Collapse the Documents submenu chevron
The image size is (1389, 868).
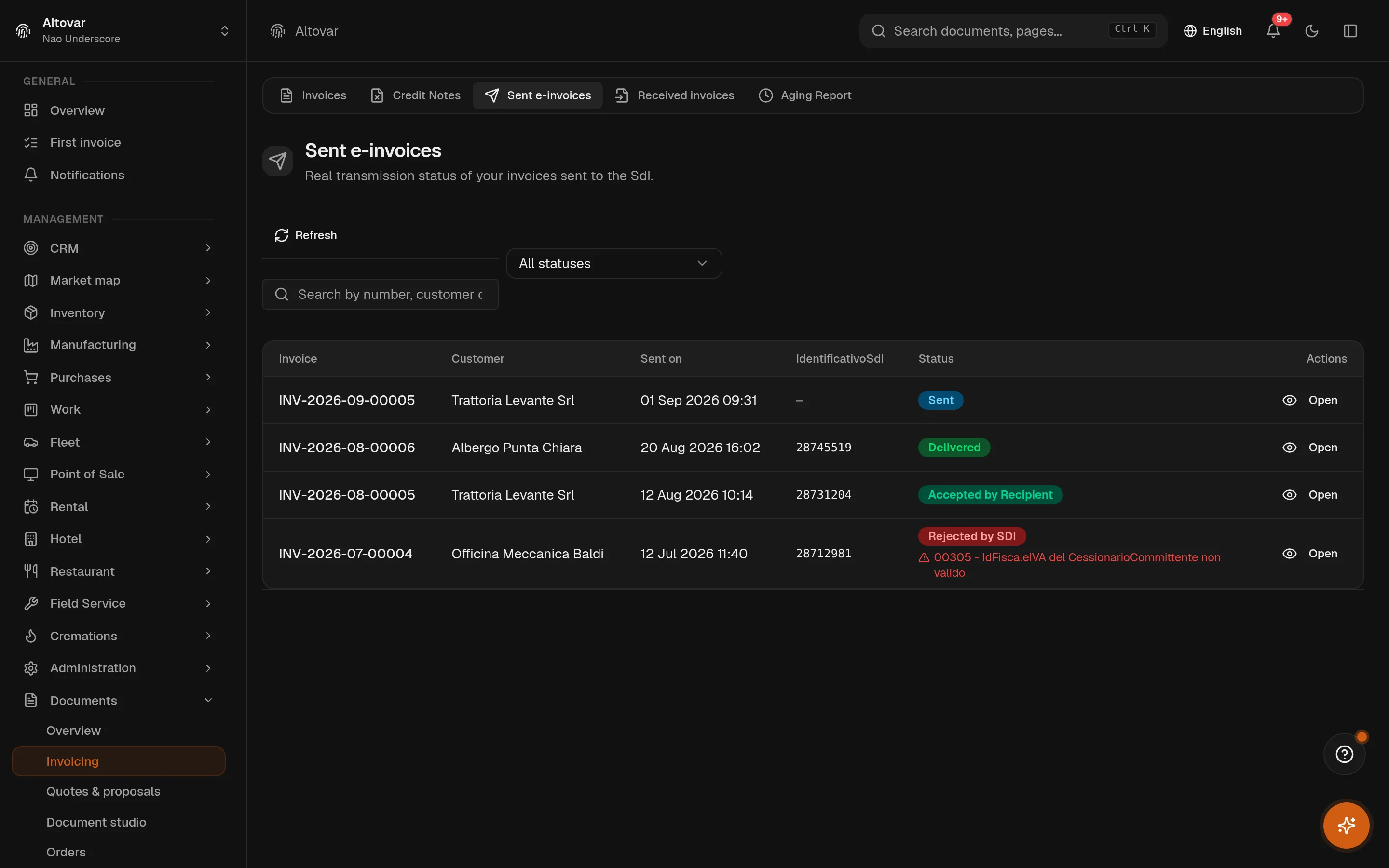208,700
